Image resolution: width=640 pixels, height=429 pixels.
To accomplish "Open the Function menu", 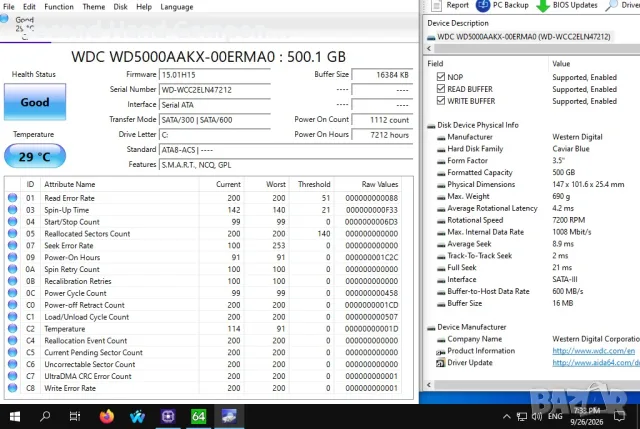I will click(x=59, y=7).
